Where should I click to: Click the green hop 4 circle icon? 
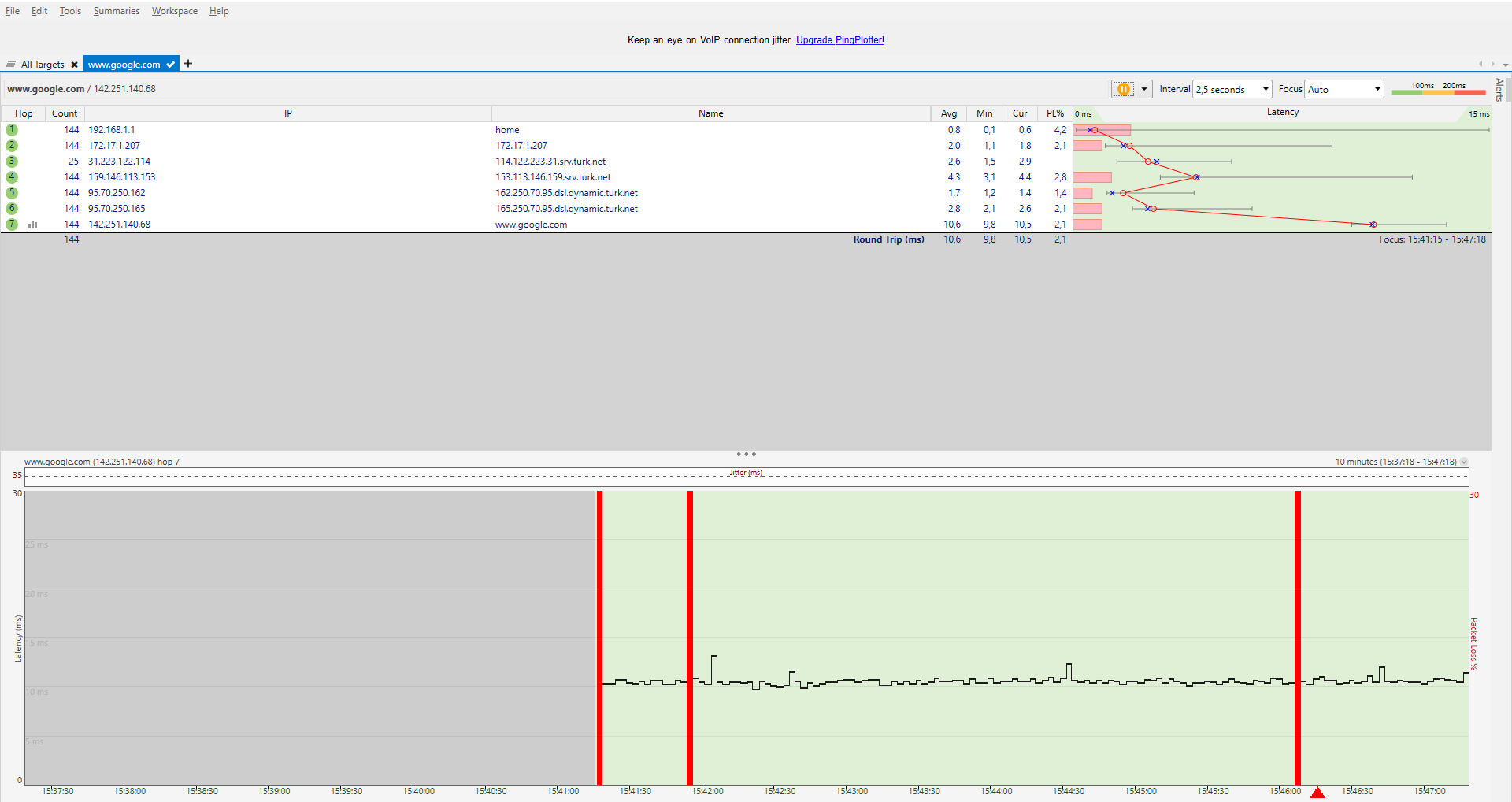tap(12, 177)
